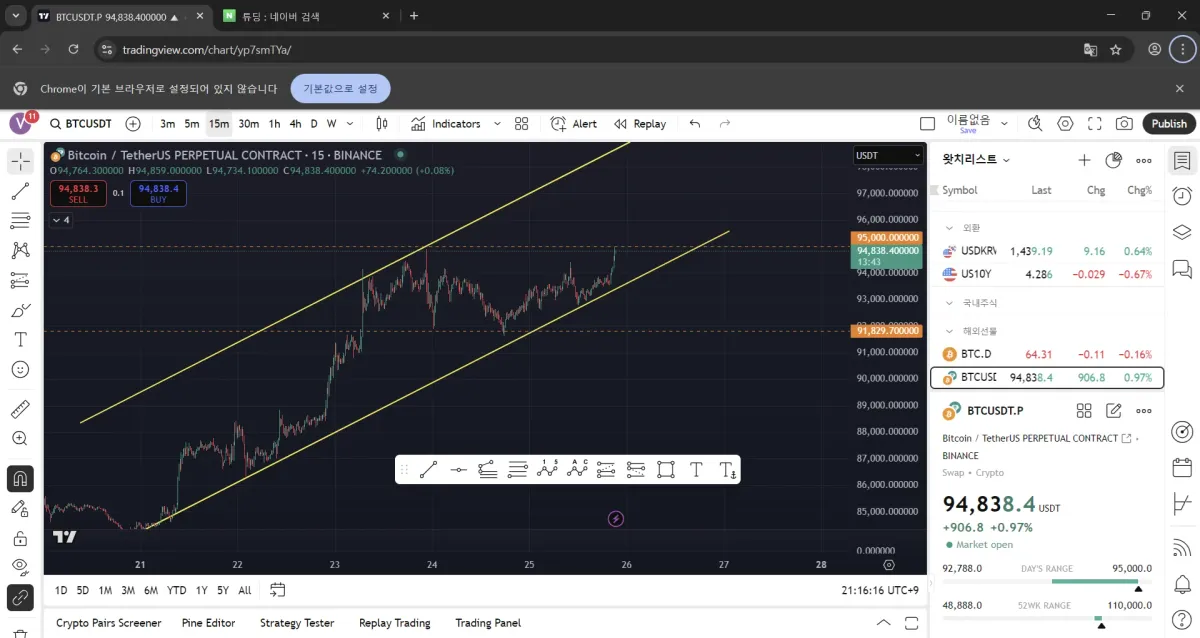
Task: Open the Indicators dialog
Action: [446, 124]
